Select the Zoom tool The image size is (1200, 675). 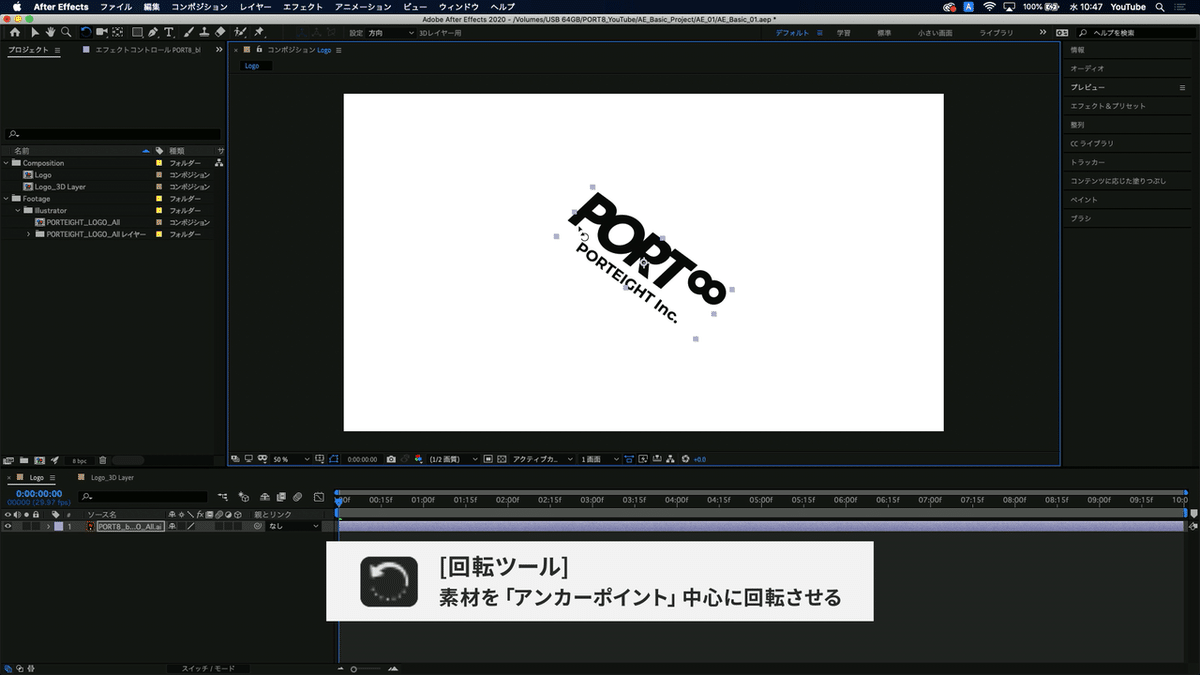click(x=66, y=33)
